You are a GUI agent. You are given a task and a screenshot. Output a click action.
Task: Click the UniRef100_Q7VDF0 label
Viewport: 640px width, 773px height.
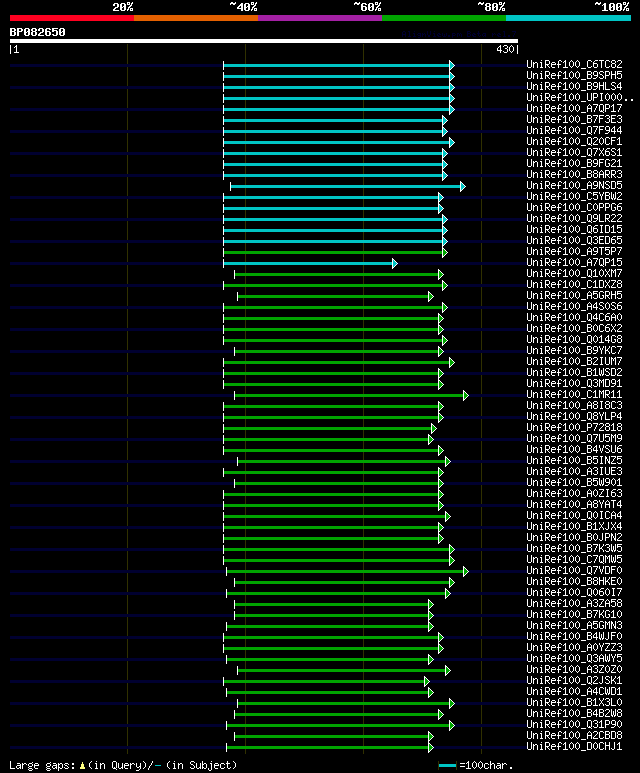pos(574,571)
